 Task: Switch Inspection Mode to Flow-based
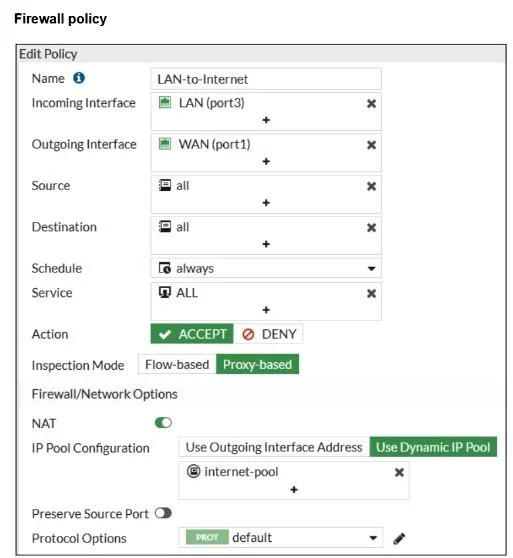pyautogui.click(x=177, y=364)
